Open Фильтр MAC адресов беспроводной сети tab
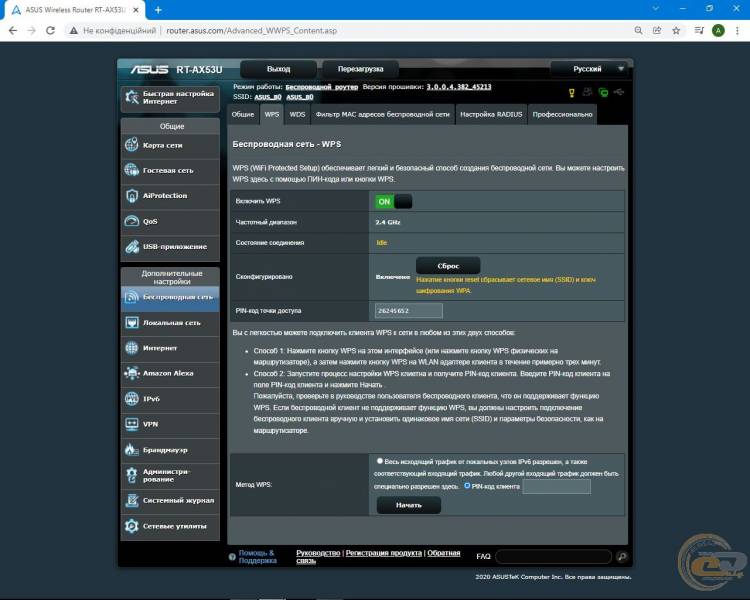The image size is (750, 600). click(383, 114)
